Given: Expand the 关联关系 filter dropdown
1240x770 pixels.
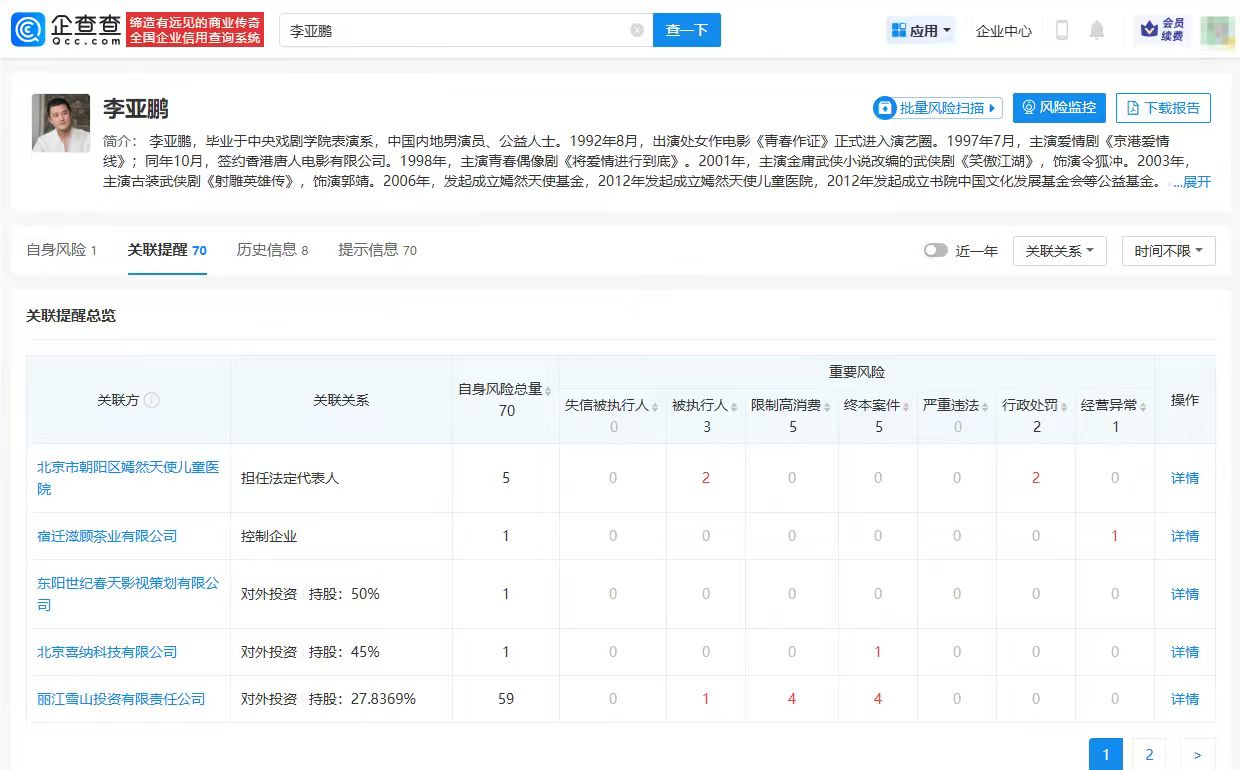Looking at the screenshot, I should click(x=1059, y=251).
